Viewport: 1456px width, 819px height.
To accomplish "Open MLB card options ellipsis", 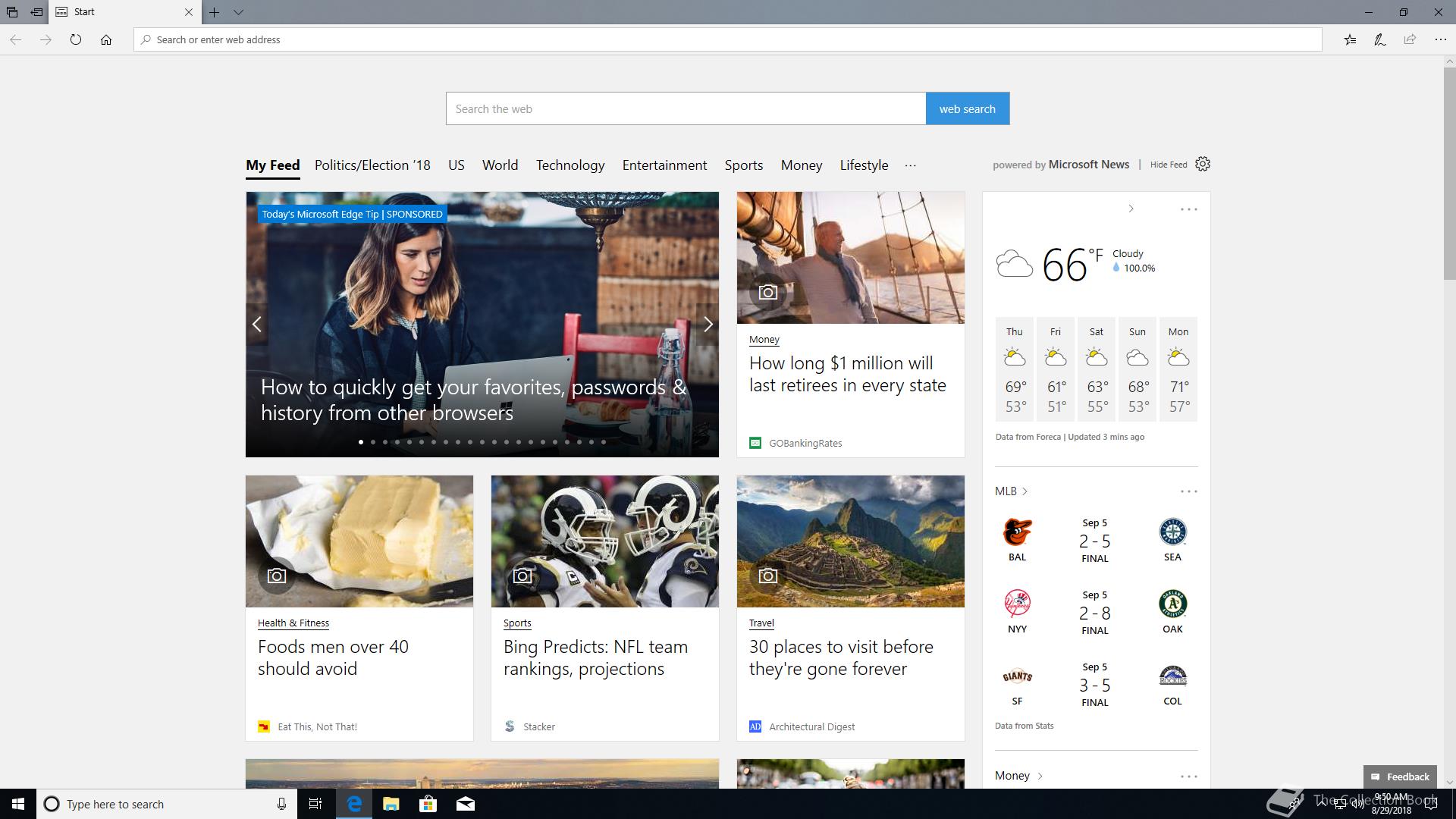I will tap(1188, 491).
